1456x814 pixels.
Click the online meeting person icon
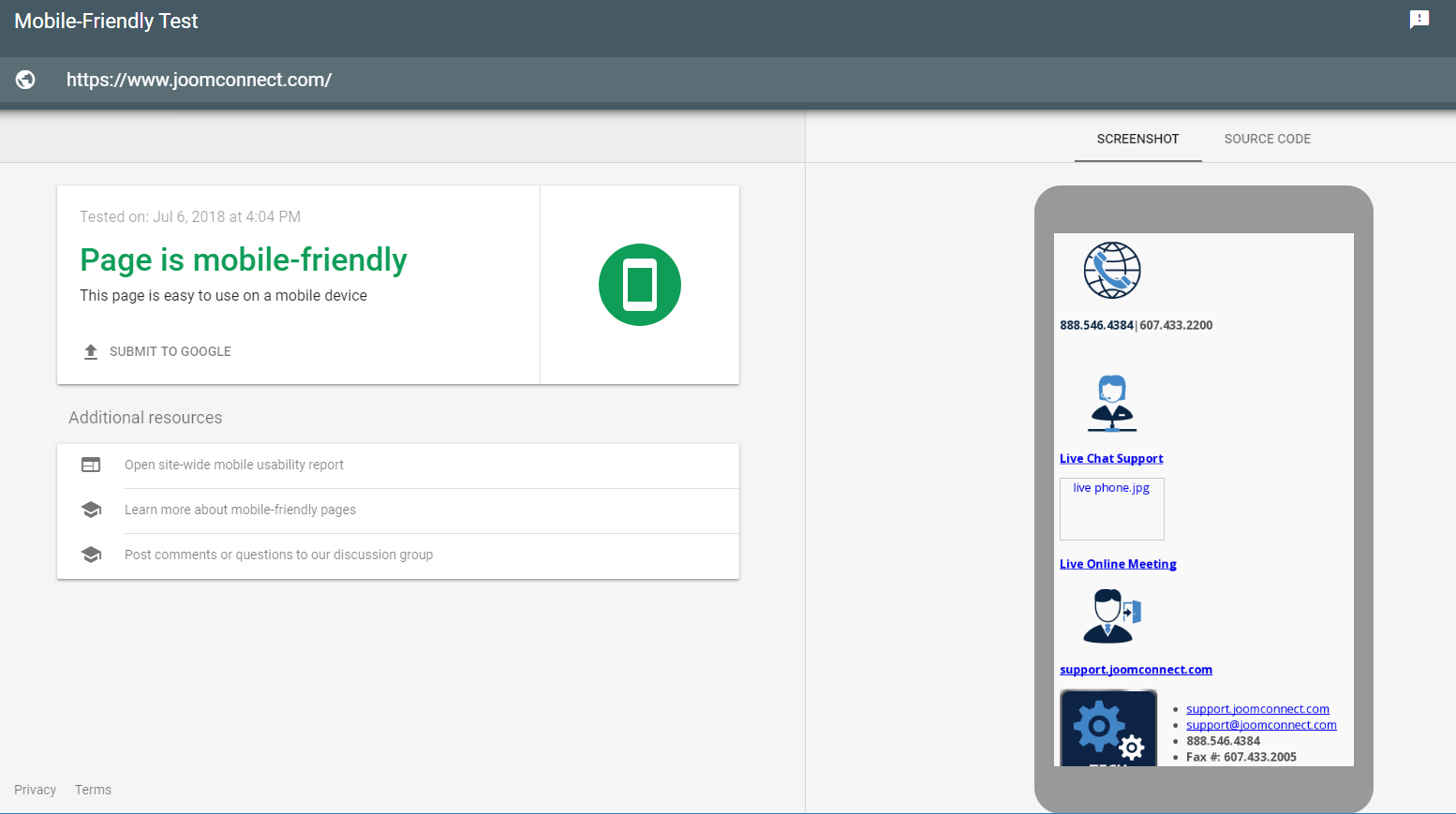(1112, 615)
